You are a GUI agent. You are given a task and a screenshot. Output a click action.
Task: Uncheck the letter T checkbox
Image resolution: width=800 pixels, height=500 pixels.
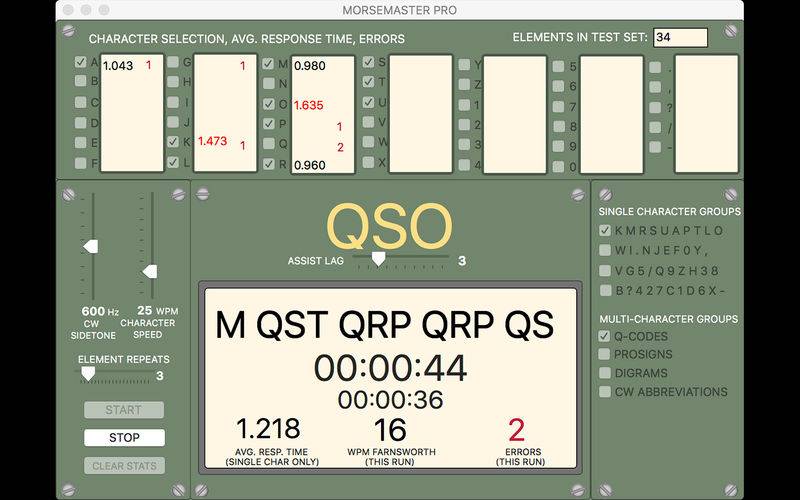pos(368,82)
